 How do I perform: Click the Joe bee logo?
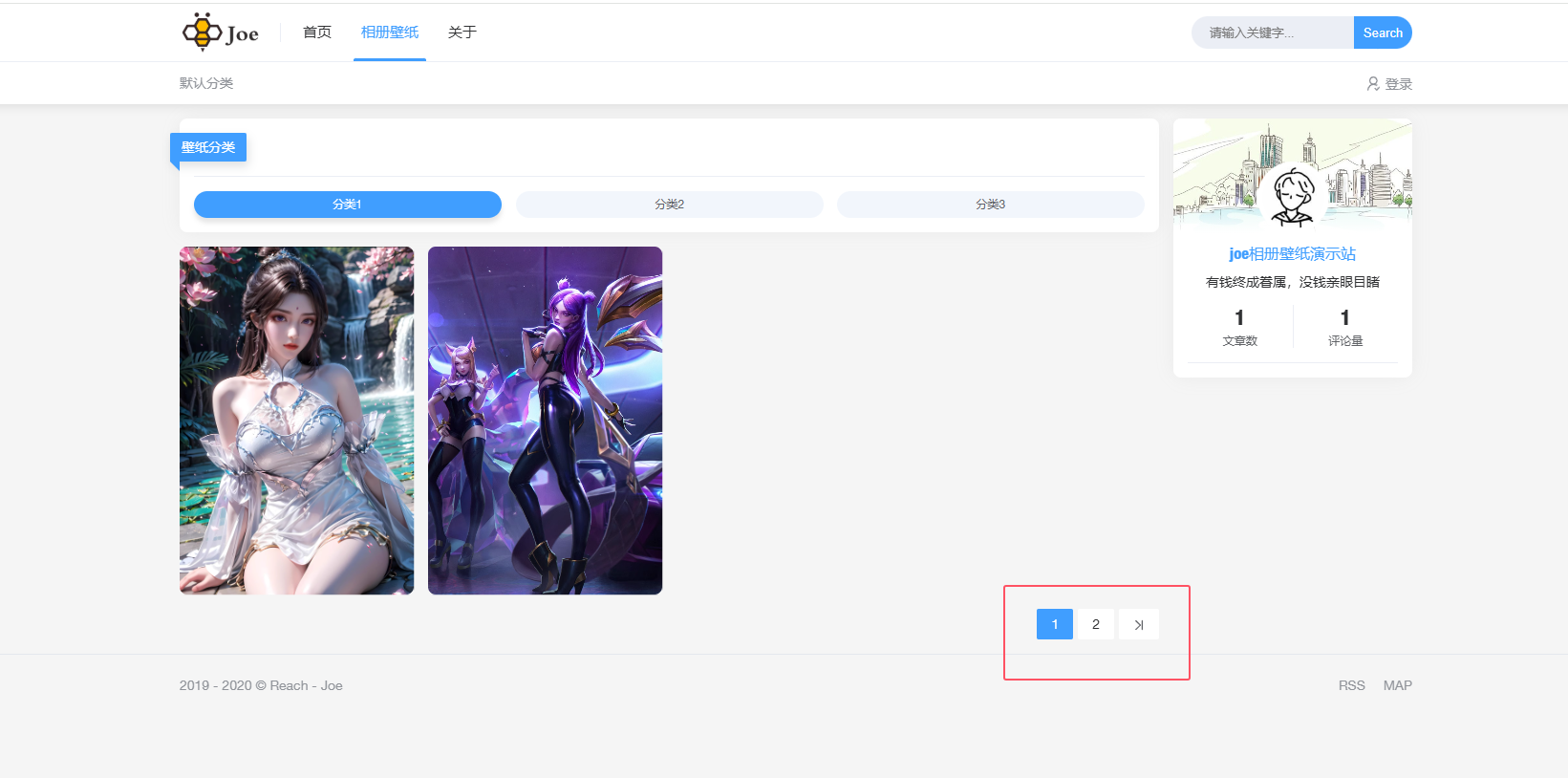tap(221, 32)
